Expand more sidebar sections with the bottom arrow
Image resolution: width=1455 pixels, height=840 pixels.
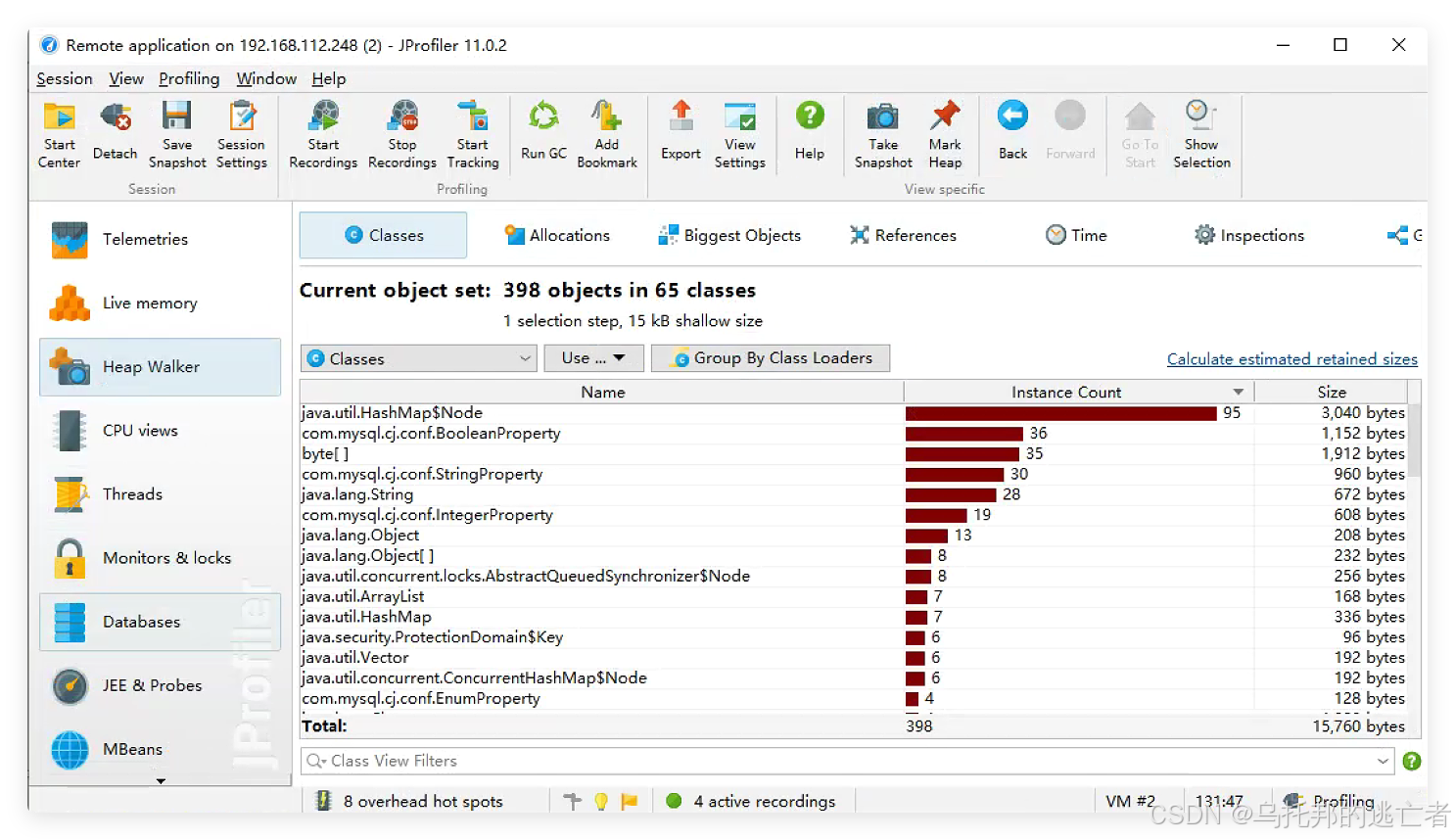tap(161, 781)
